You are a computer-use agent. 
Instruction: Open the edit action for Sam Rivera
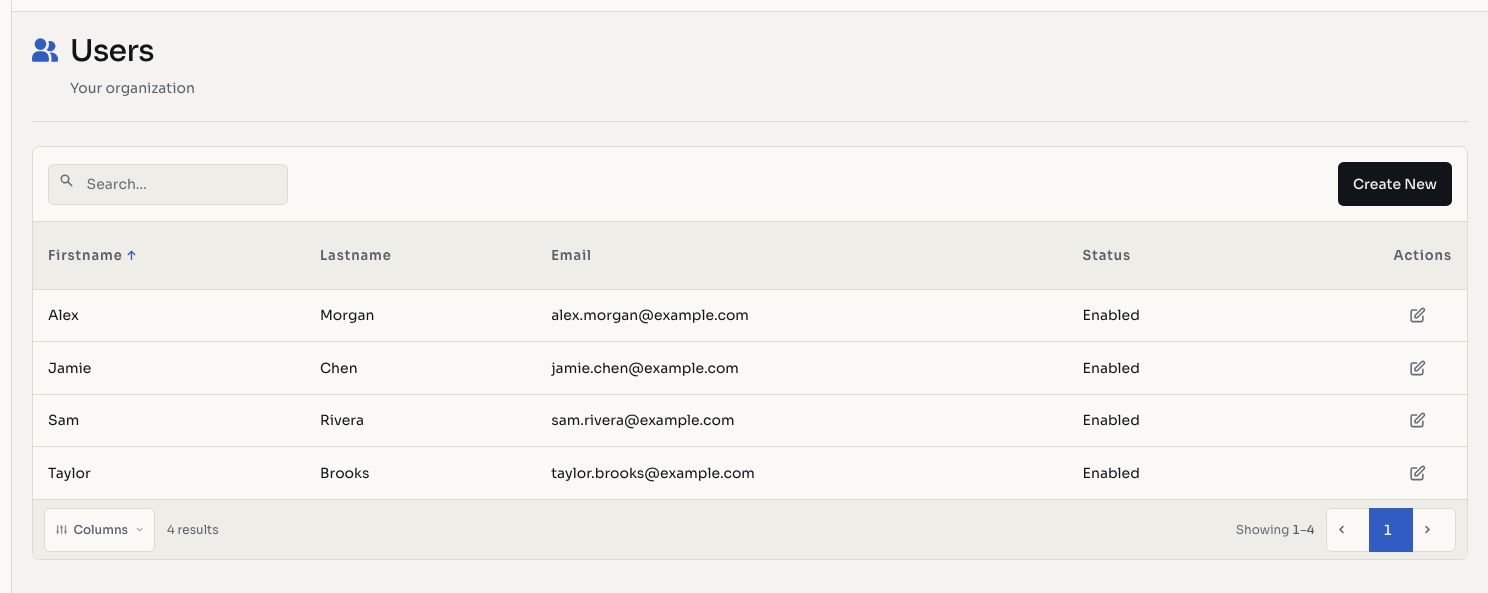click(x=1417, y=420)
